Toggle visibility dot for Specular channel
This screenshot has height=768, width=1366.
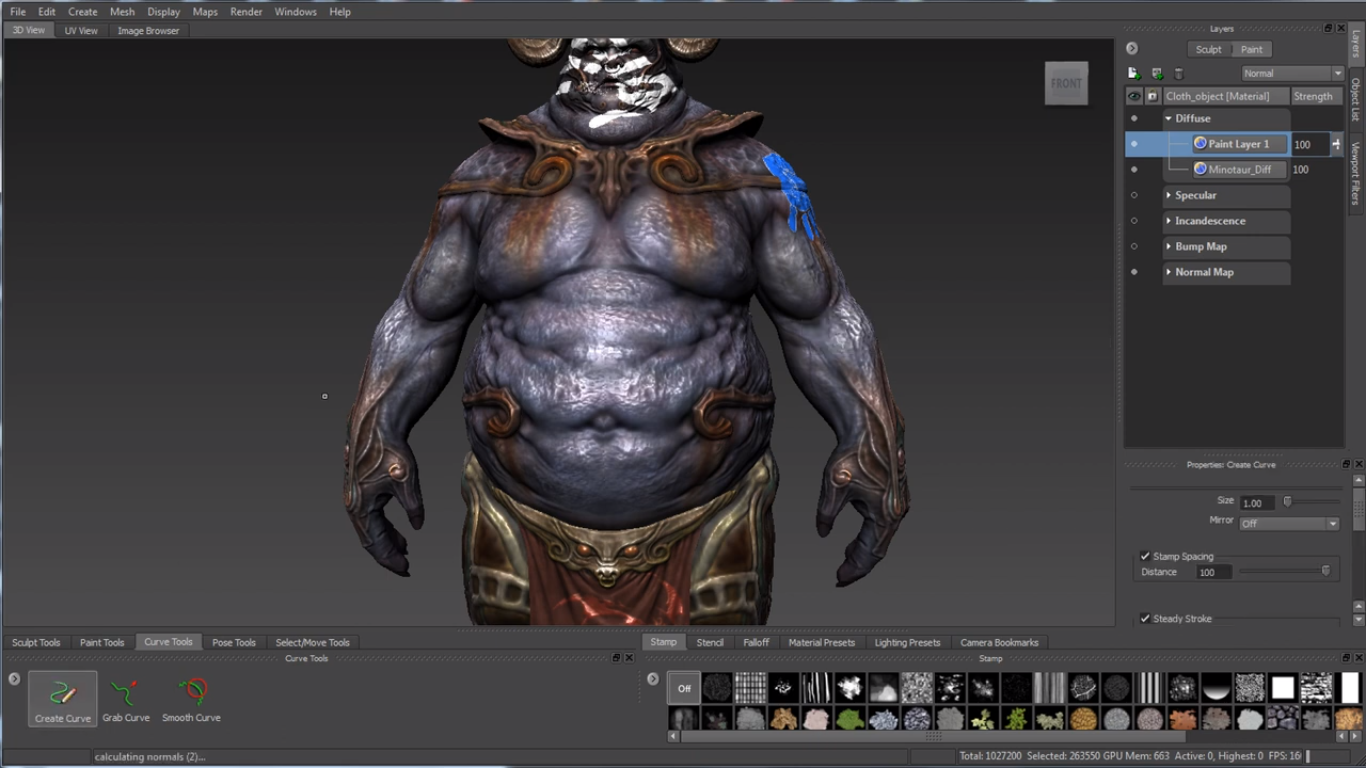[x=1134, y=195]
